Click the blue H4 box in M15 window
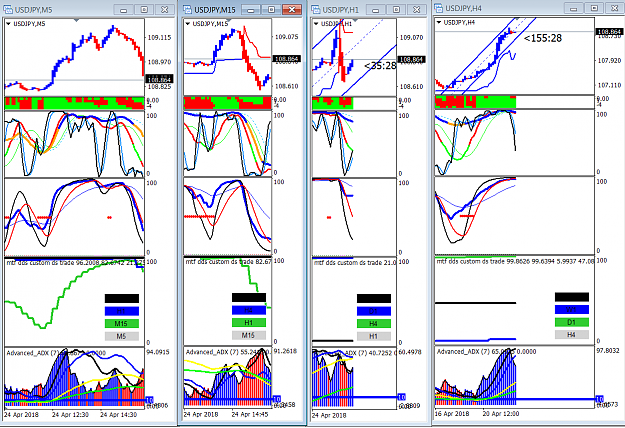 (x=249, y=310)
